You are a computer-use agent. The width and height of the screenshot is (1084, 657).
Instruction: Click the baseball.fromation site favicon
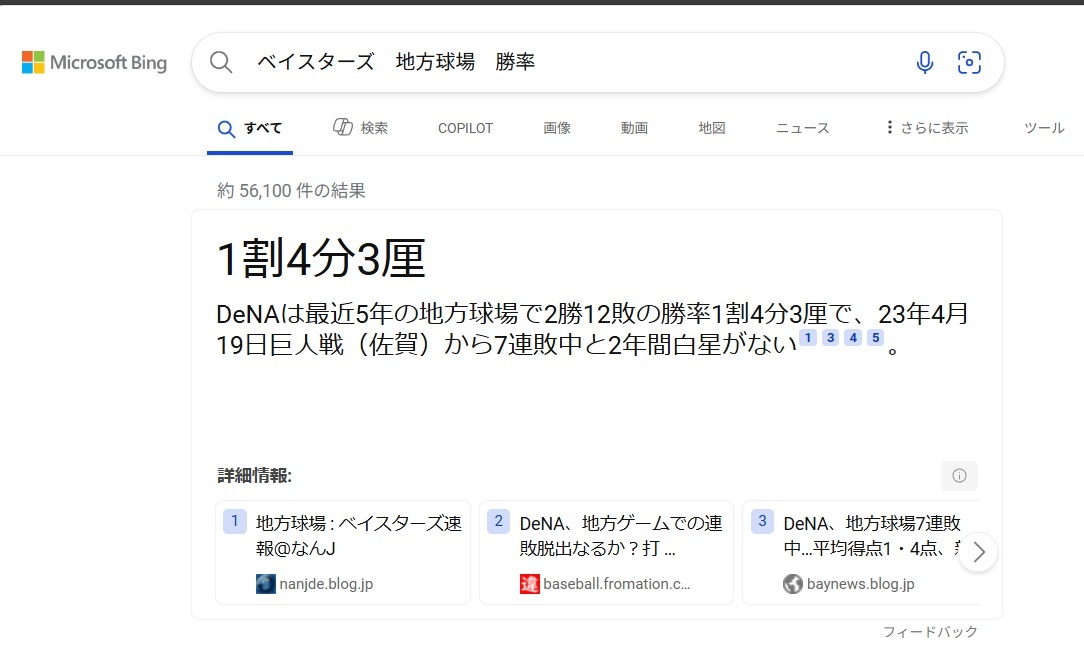pyautogui.click(x=530, y=584)
